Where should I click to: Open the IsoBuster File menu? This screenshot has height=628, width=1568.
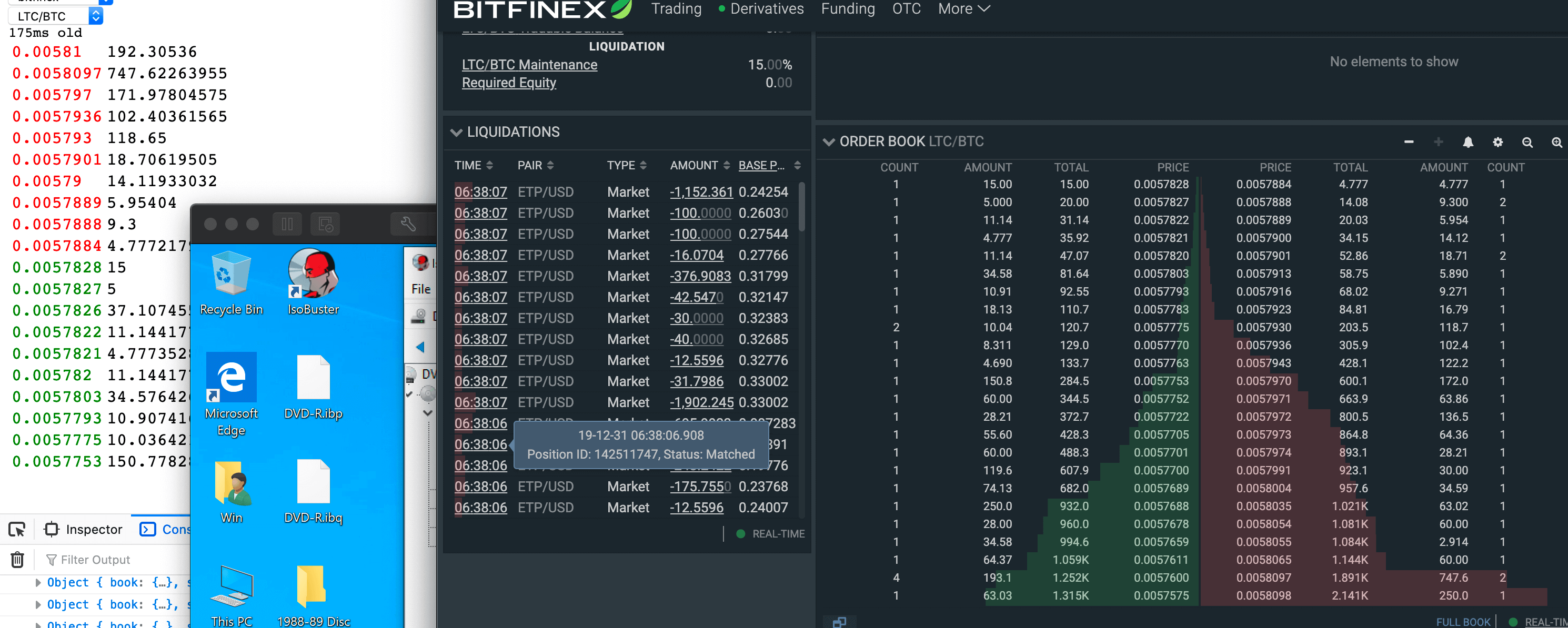coord(421,289)
